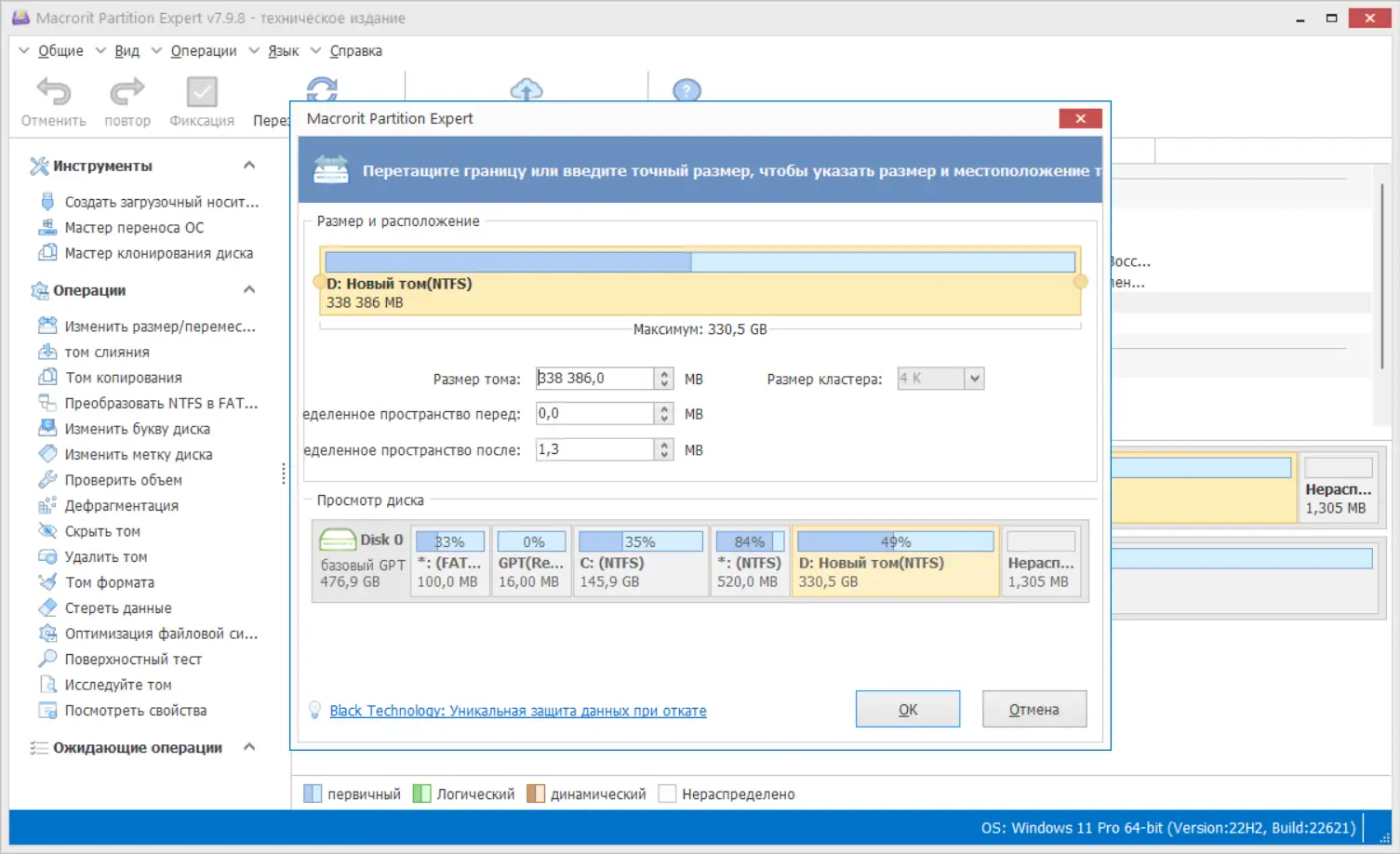This screenshot has width=1400, height=854.
Task: Click the Дефрагментация icon
Action: (x=47, y=505)
